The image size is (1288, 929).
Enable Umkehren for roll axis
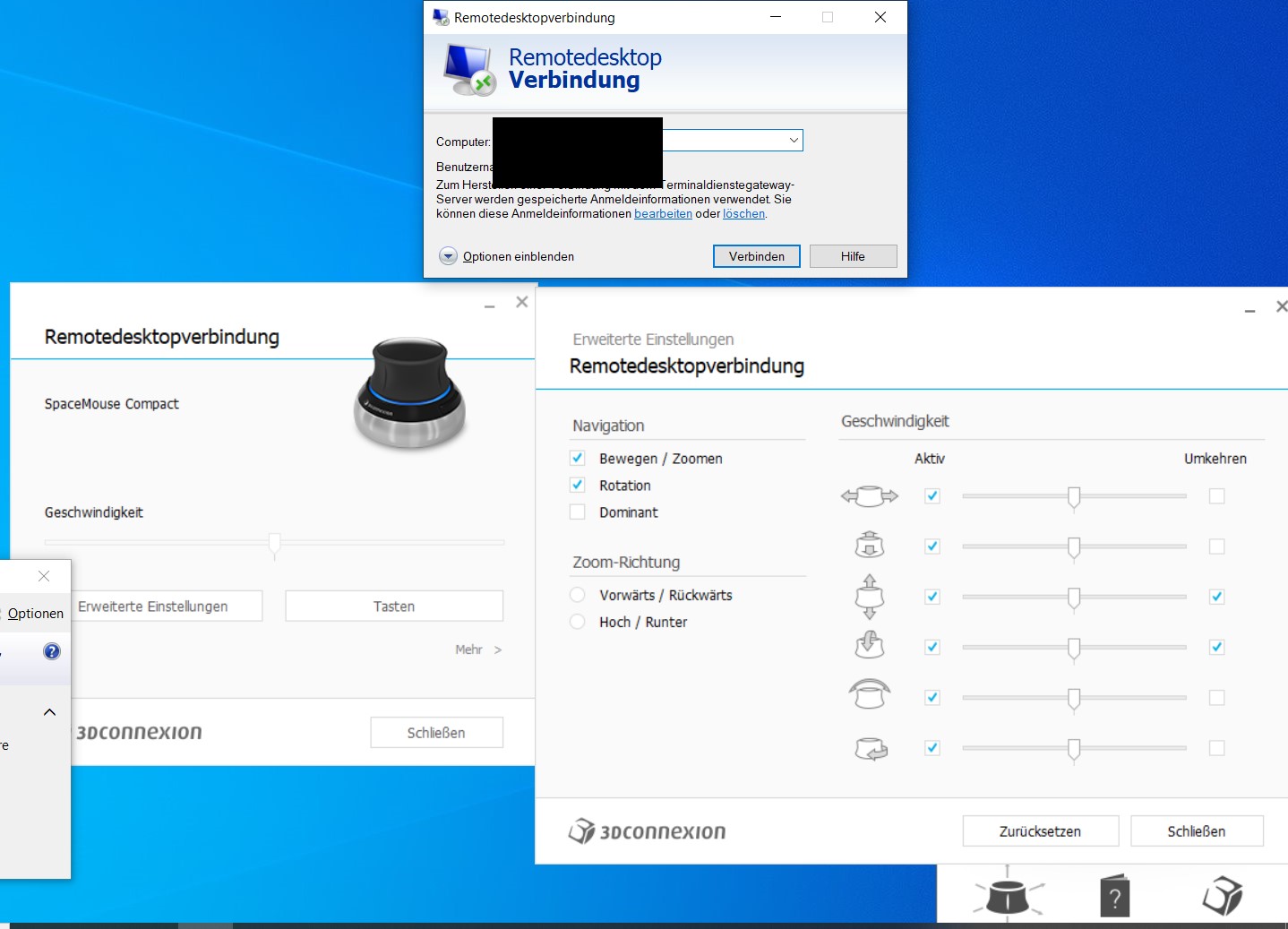click(x=1216, y=697)
